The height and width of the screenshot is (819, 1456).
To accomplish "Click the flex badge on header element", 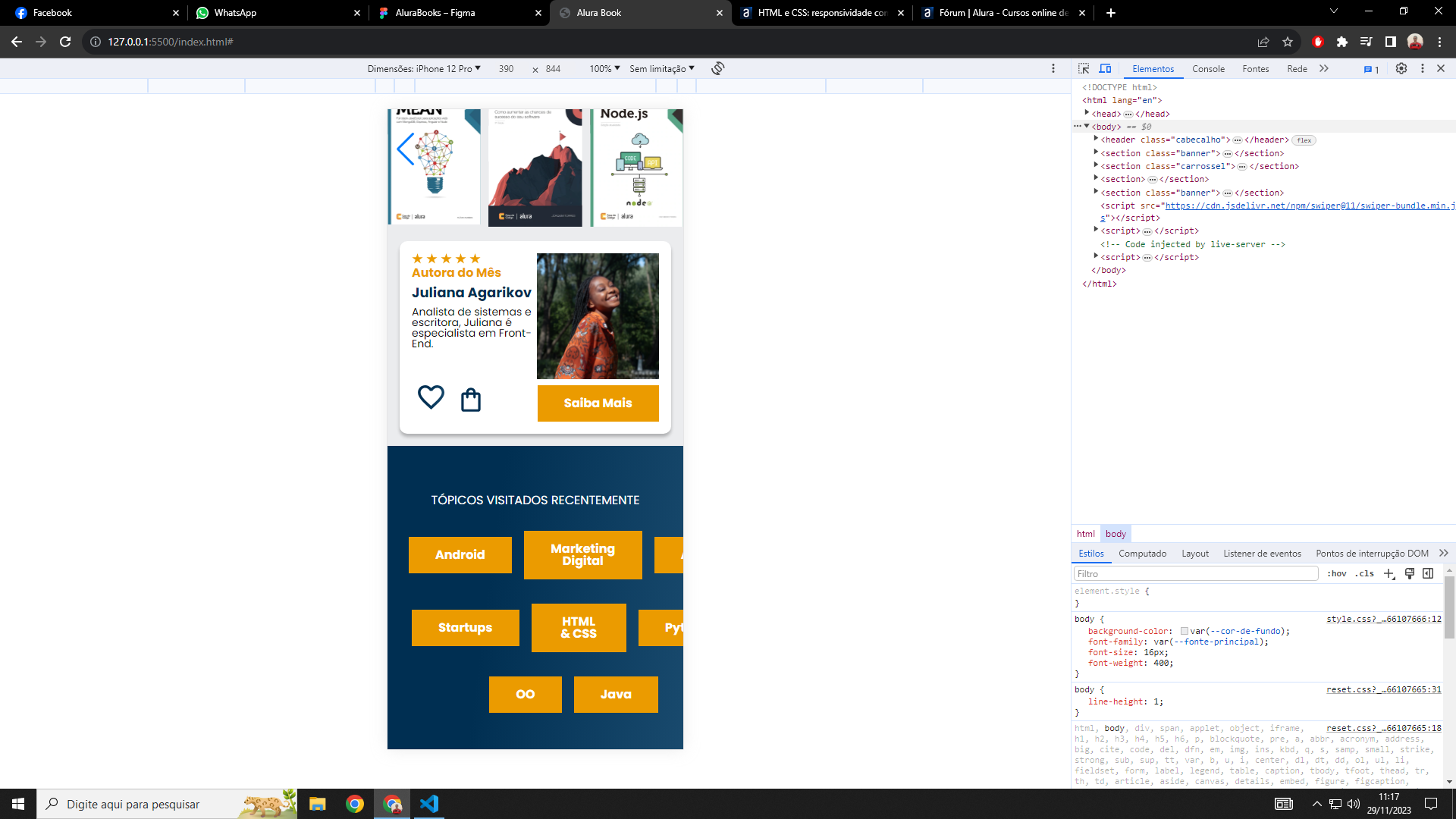I will click(x=1304, y=140).
